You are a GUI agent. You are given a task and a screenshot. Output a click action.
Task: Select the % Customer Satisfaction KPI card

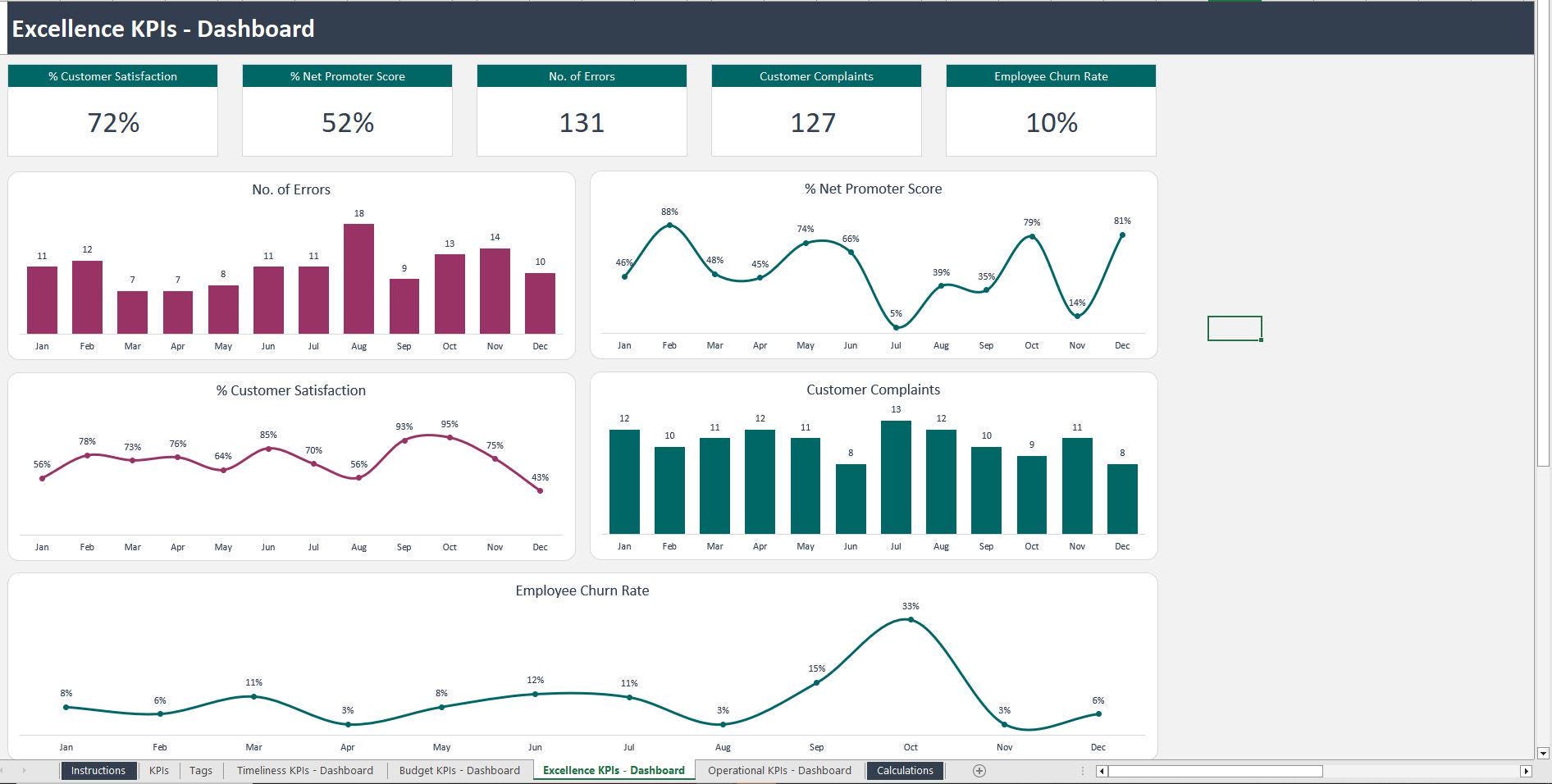tap(112, 111)
